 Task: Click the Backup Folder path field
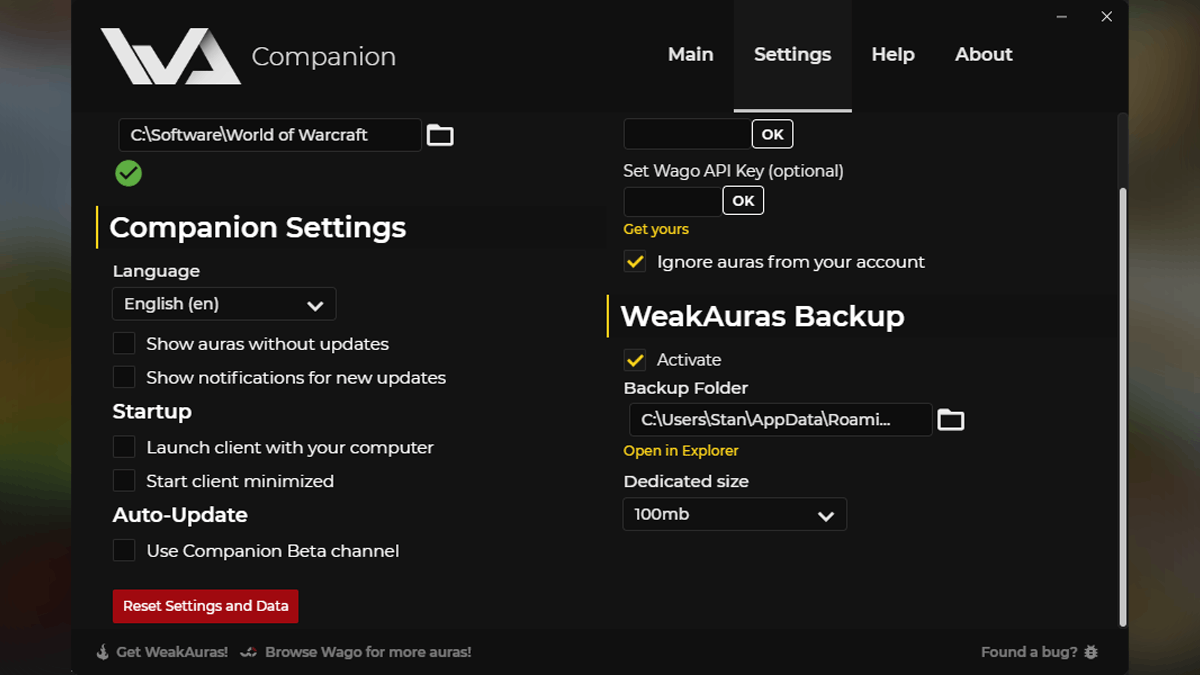[780, 420]
